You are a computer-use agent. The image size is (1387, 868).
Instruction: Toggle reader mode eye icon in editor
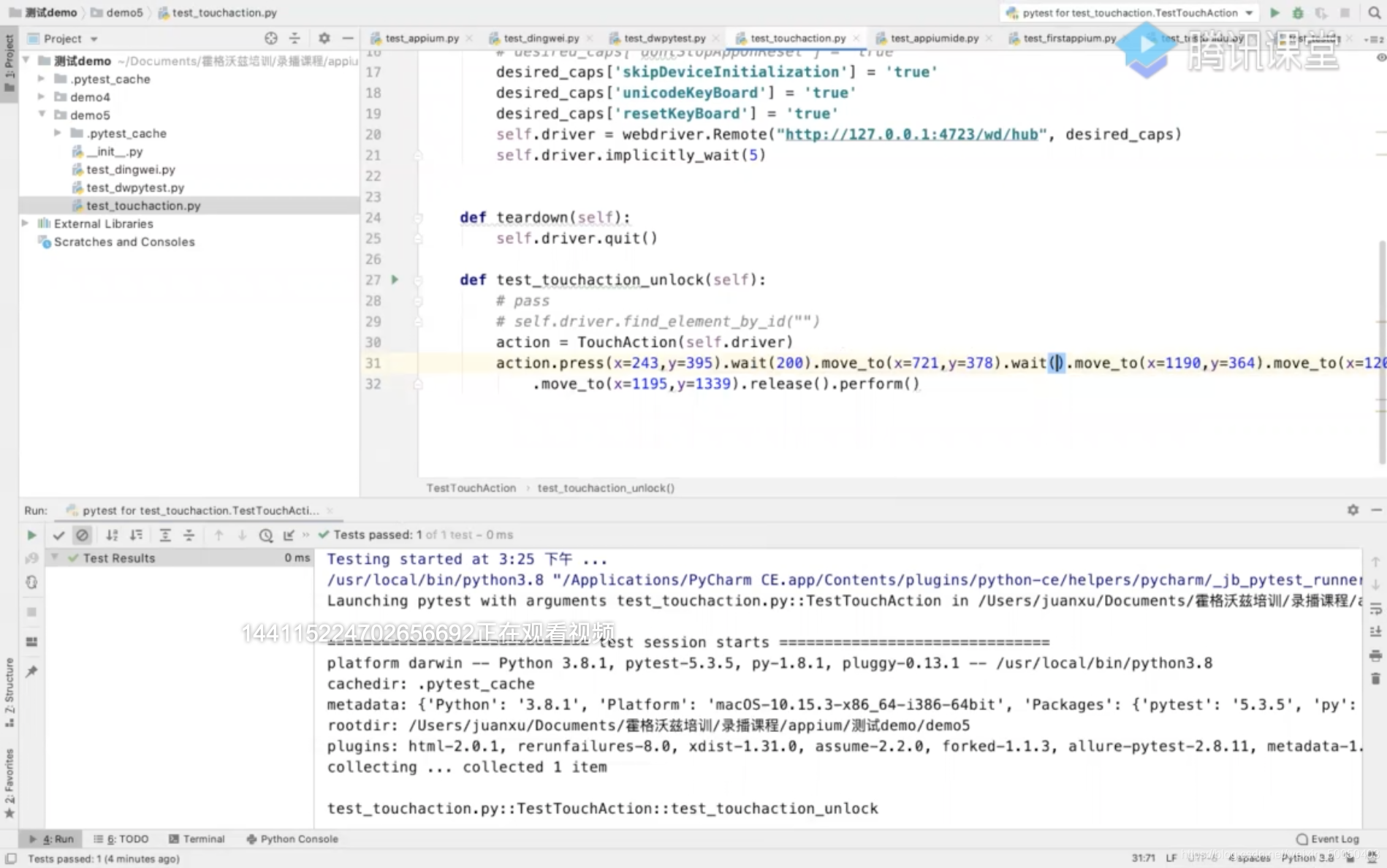1380,58
